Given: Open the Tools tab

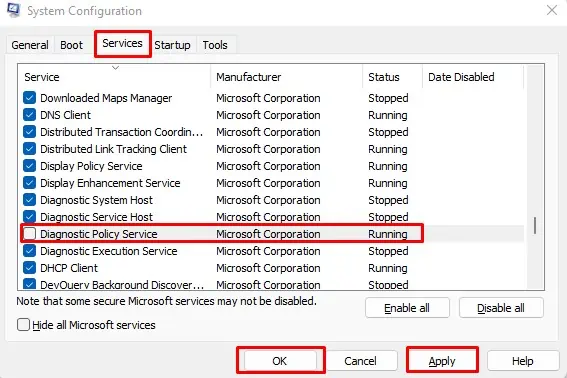Looking at the screenshot, I should pos(215,45).
